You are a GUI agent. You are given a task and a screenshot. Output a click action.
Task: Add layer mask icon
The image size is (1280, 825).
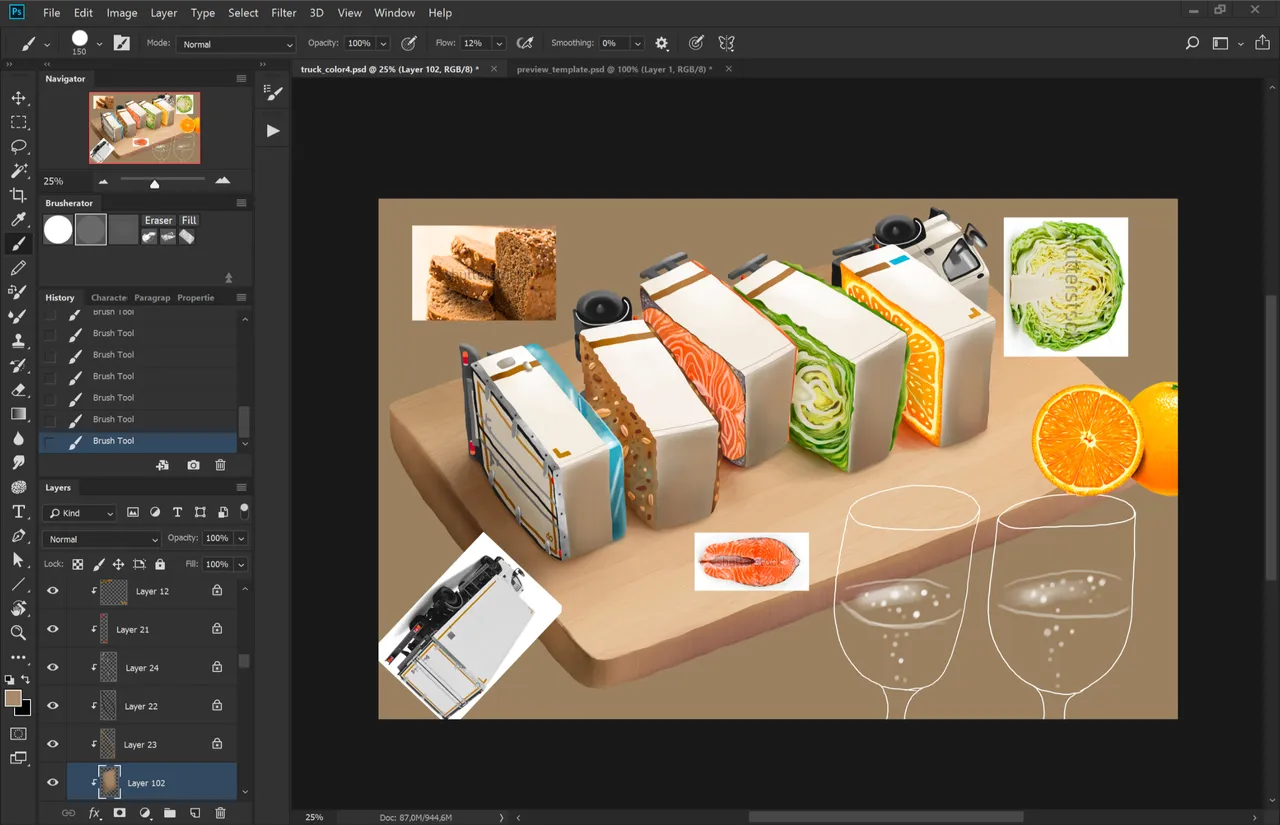point(119,813)
